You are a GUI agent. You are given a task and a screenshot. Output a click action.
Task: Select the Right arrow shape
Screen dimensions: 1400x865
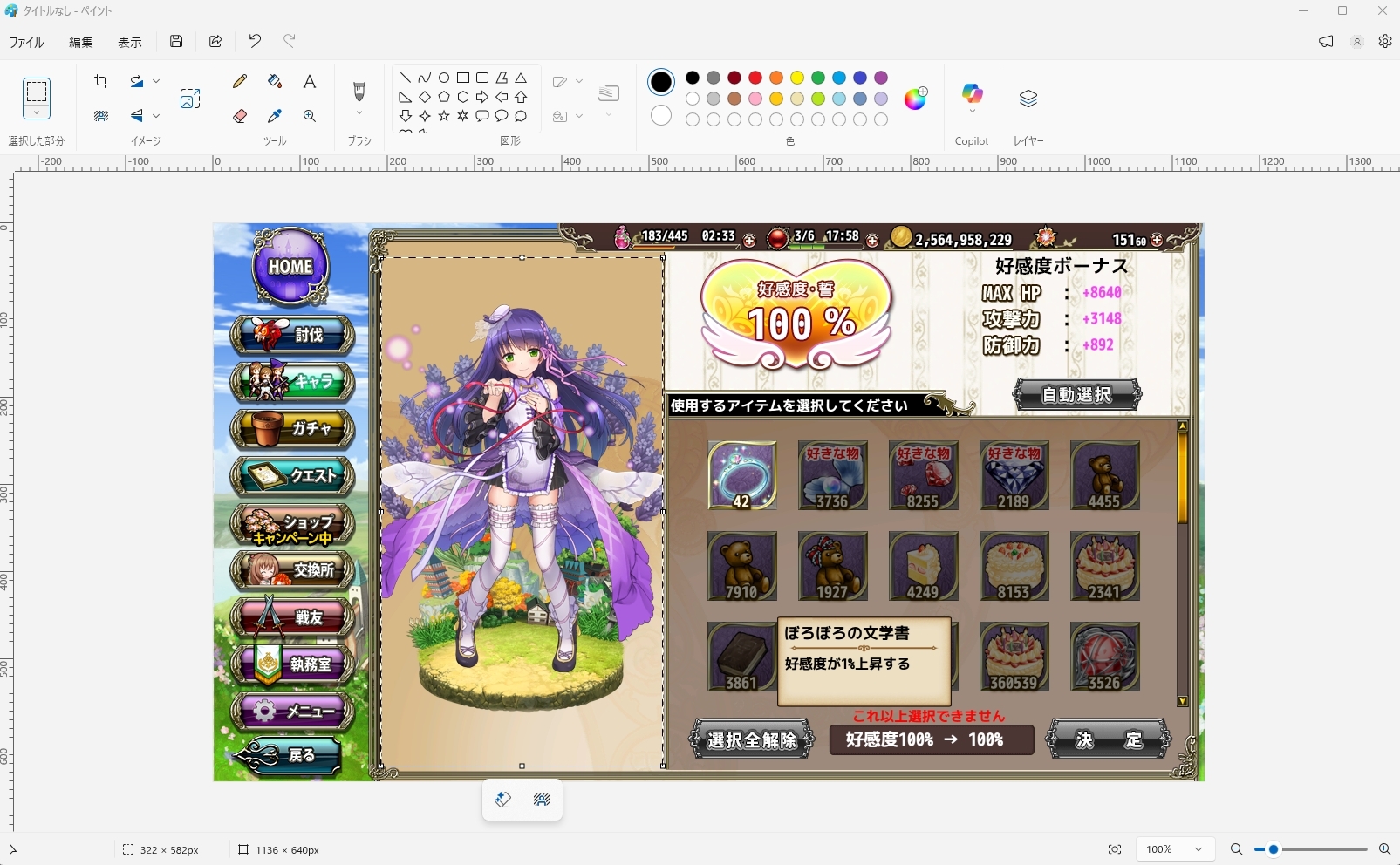point(482,97)
